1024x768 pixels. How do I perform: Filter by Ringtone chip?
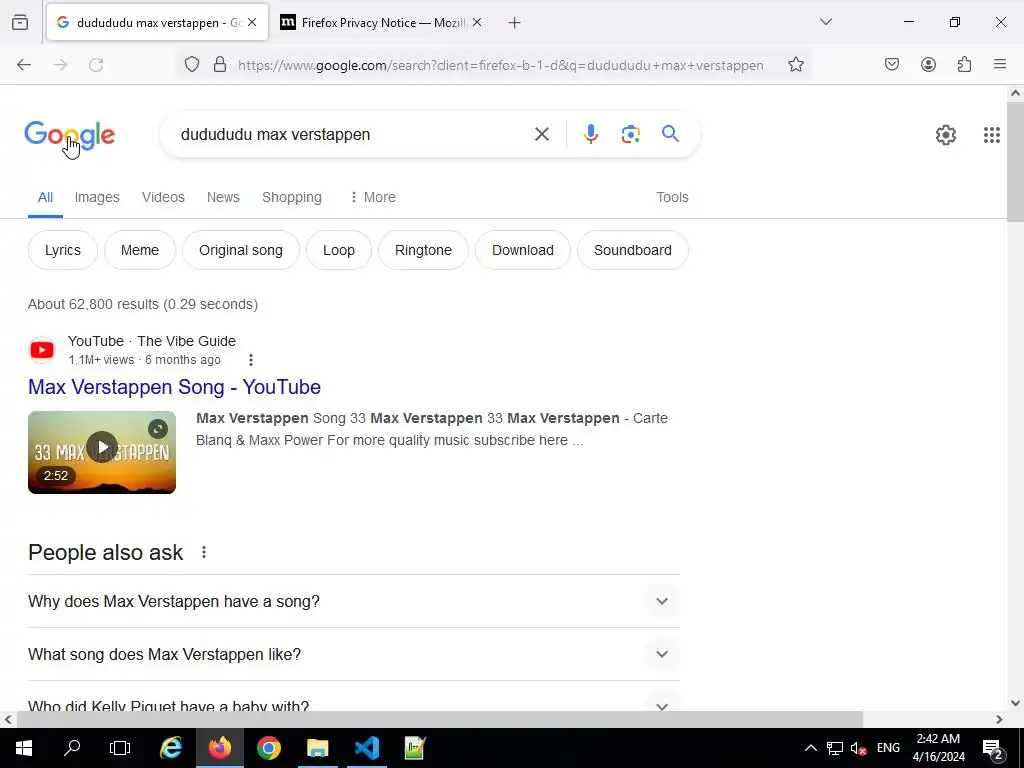(x=423, y=250)
